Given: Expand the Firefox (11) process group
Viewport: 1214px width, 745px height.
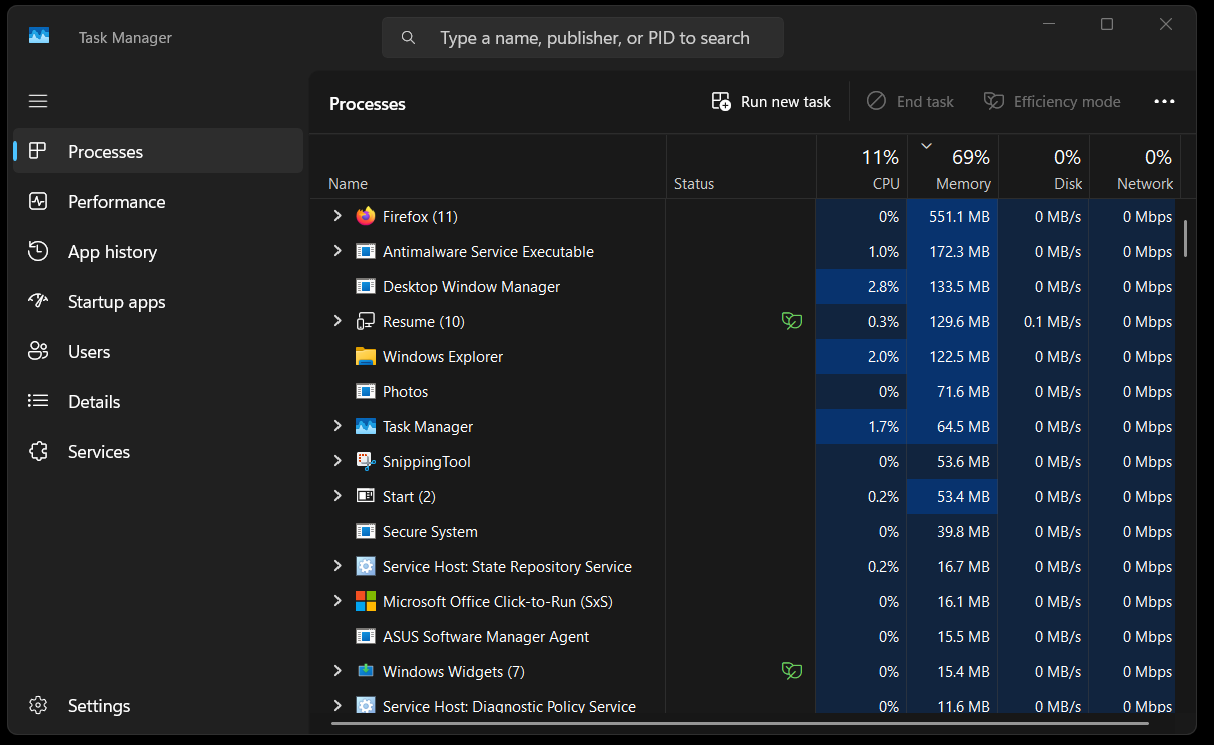Looking at the screenshot, I should click(338, 216).
